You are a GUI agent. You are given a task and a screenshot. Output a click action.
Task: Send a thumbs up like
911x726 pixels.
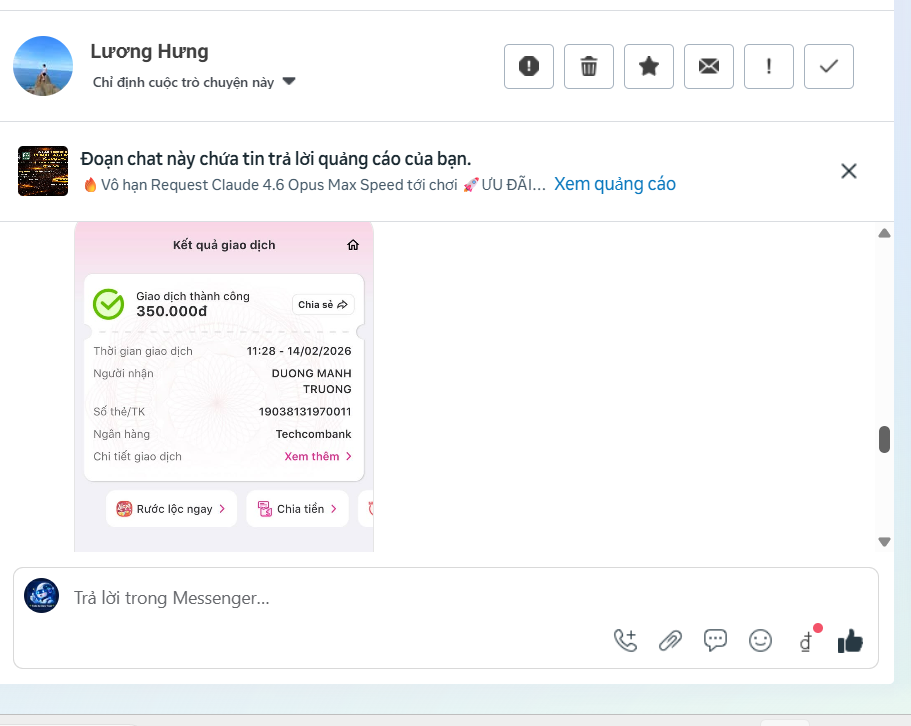[850, 641]
